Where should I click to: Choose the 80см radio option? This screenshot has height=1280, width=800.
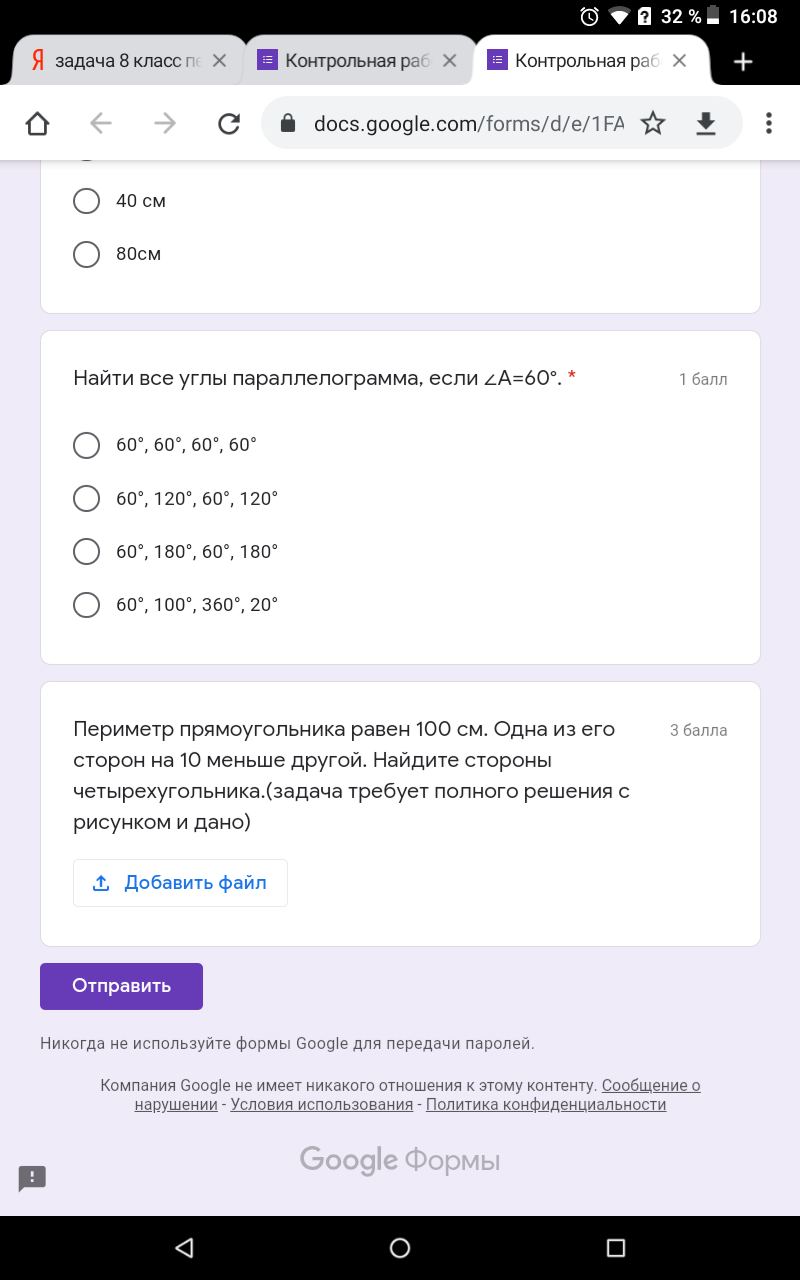118,254
